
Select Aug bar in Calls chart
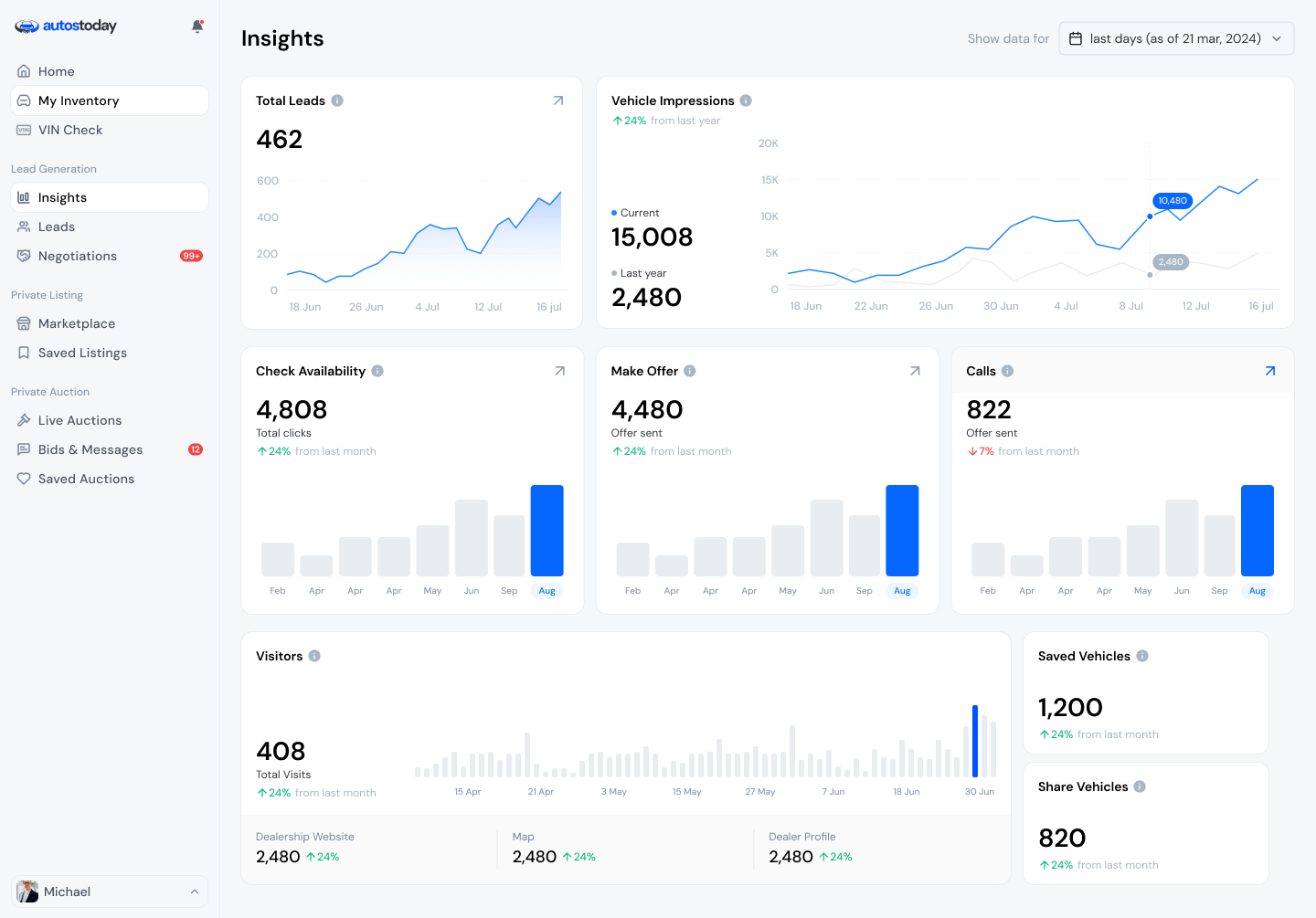pos(1258,531)
